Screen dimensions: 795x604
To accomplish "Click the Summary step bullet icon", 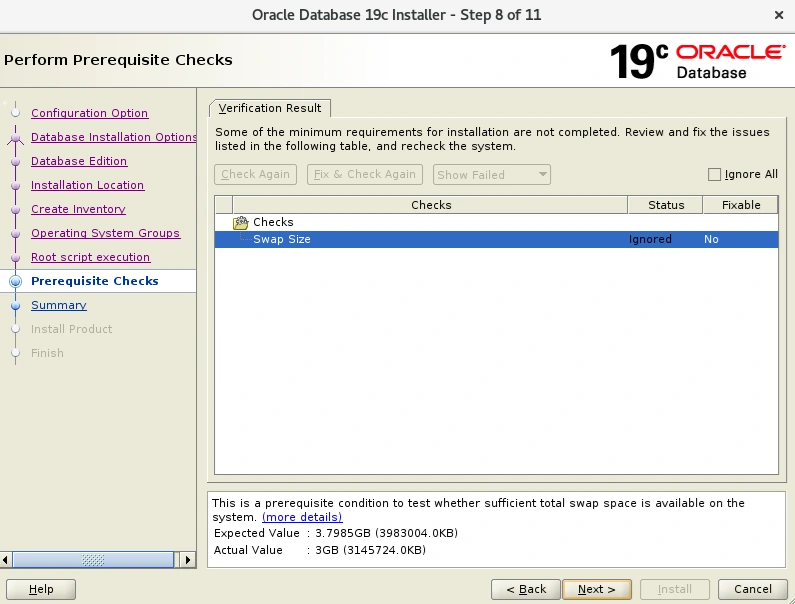I will coord(16,305).
